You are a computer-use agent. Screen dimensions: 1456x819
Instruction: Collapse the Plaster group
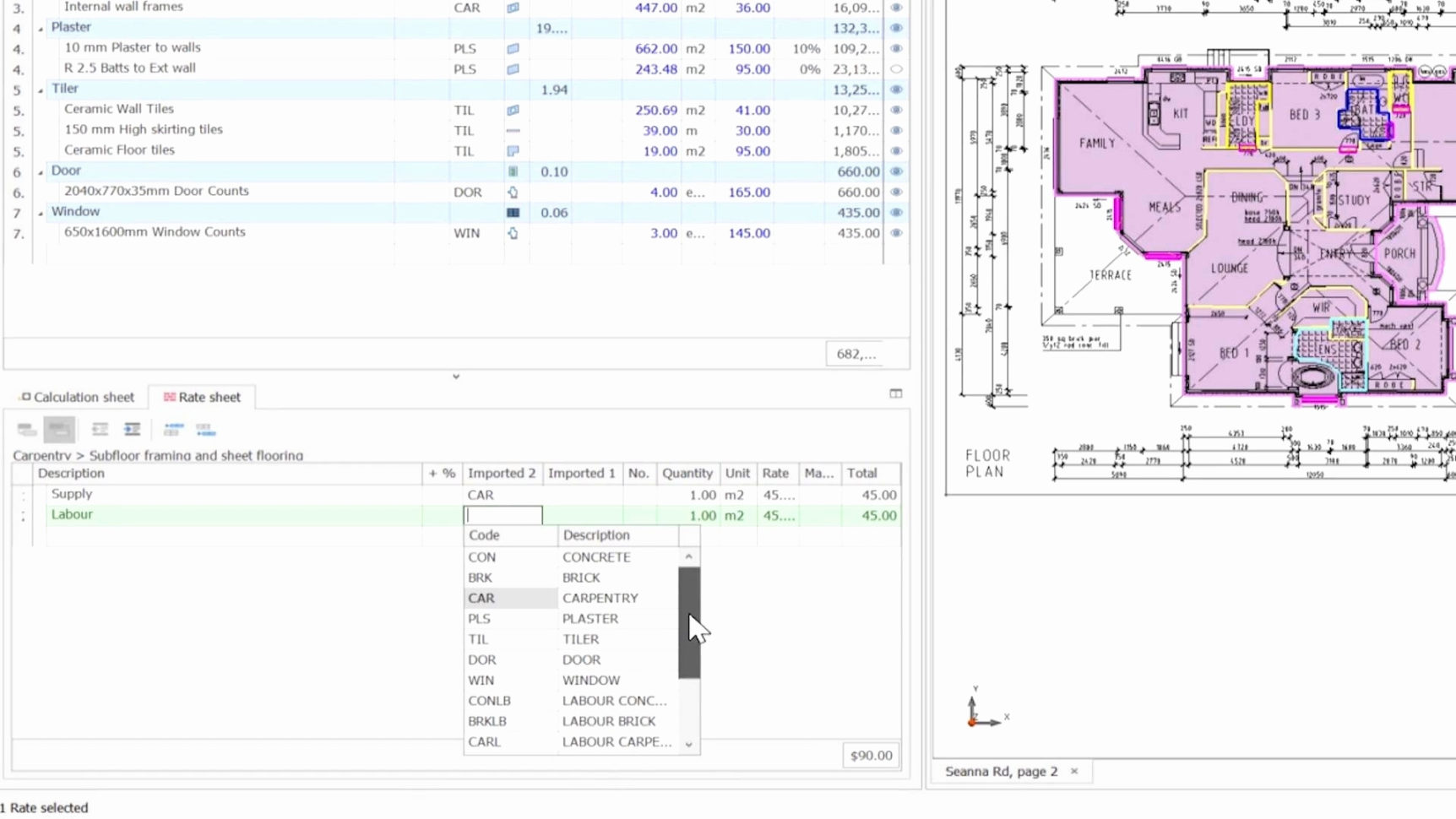[x=41, y=29]
